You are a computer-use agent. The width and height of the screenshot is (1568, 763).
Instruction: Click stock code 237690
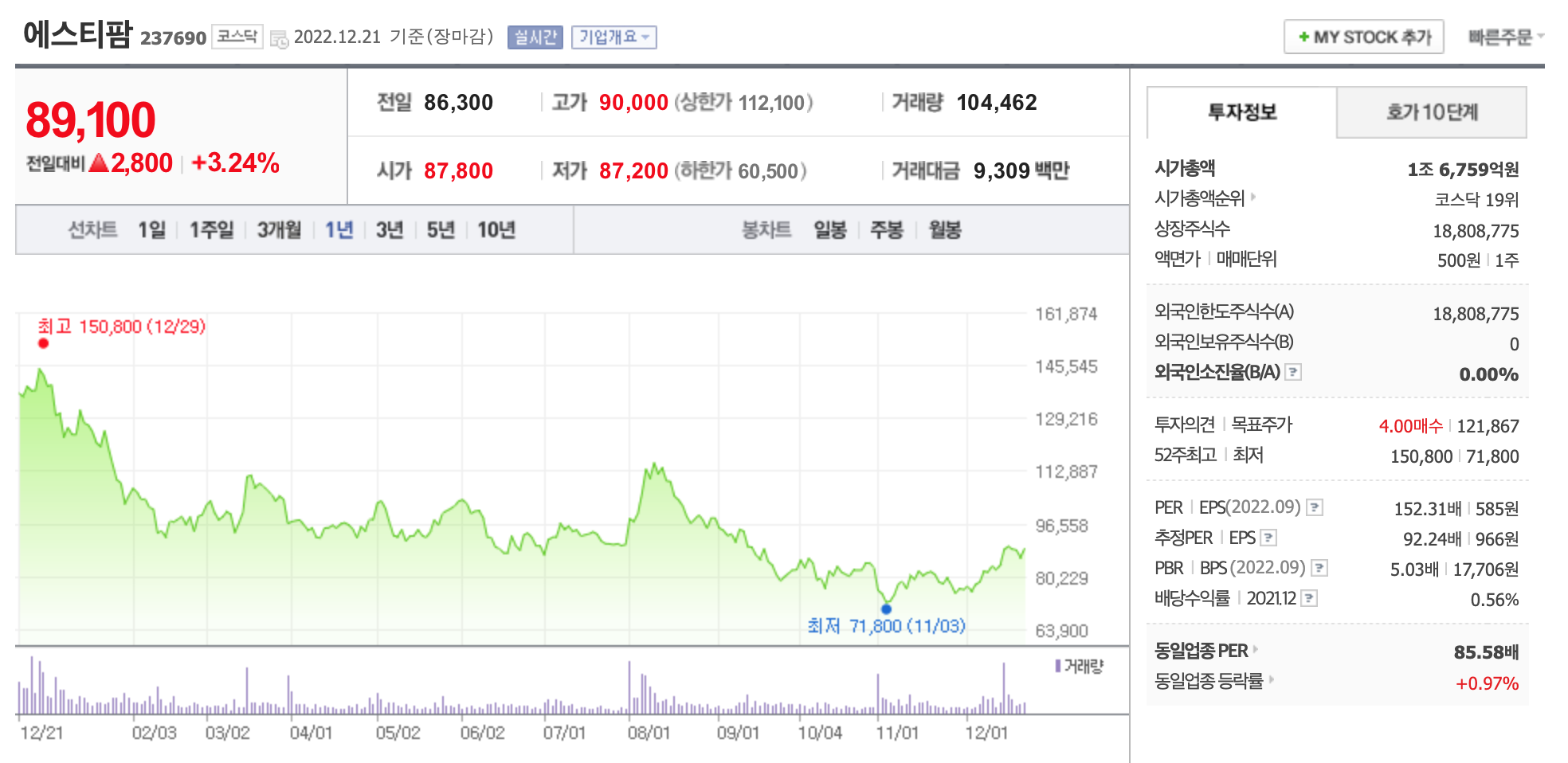pyautogui.click(x=173, y=38)
